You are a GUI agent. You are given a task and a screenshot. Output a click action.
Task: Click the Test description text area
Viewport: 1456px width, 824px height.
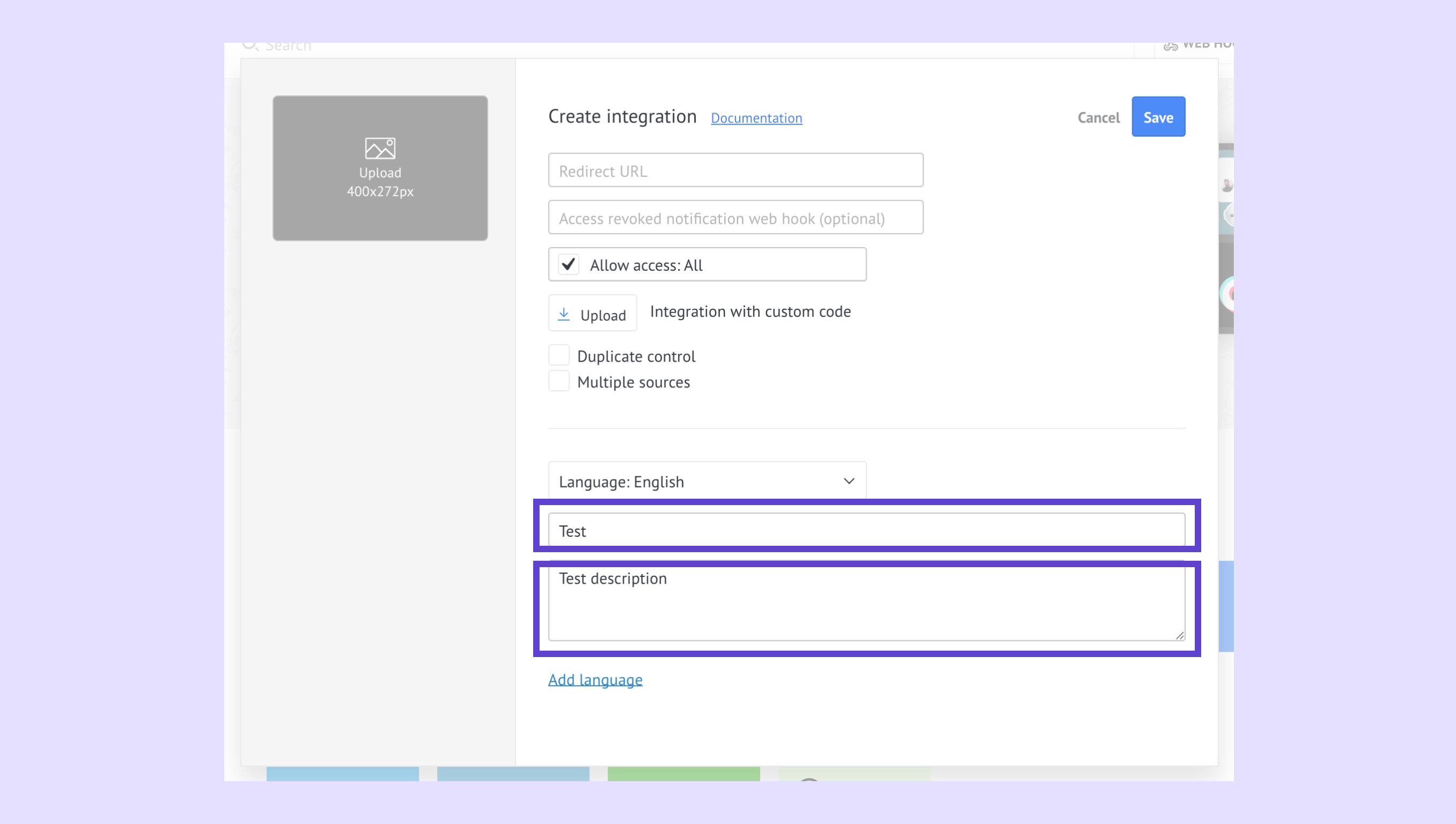click(866, 602)
